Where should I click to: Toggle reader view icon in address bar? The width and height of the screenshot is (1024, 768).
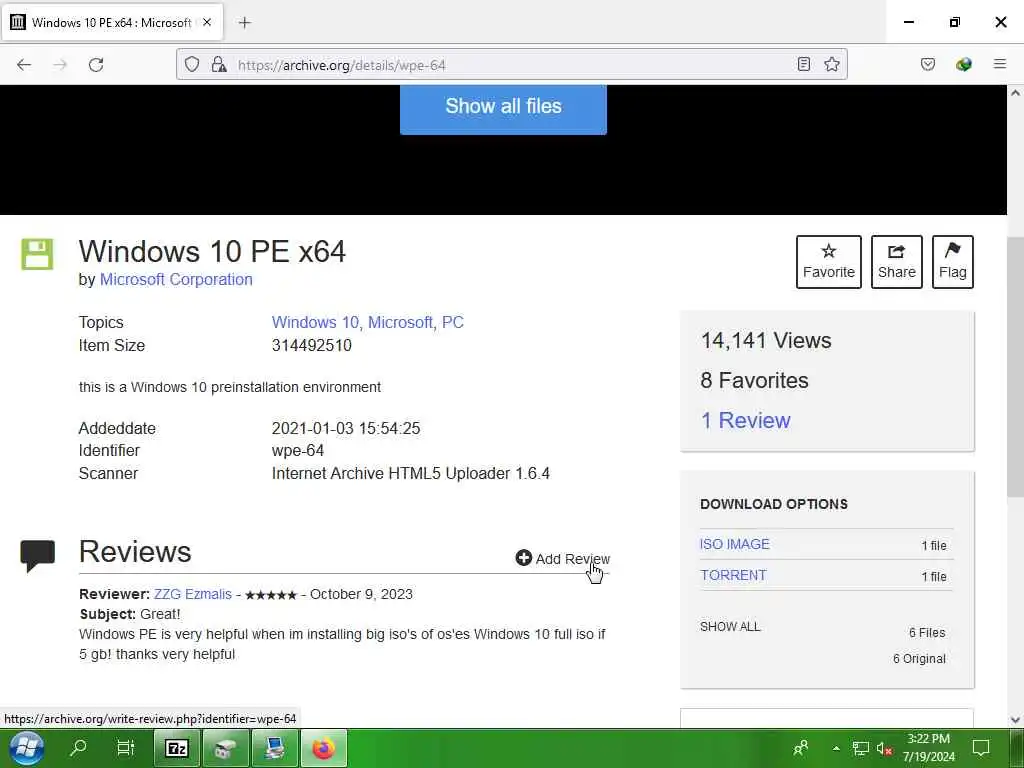[804, 64]
